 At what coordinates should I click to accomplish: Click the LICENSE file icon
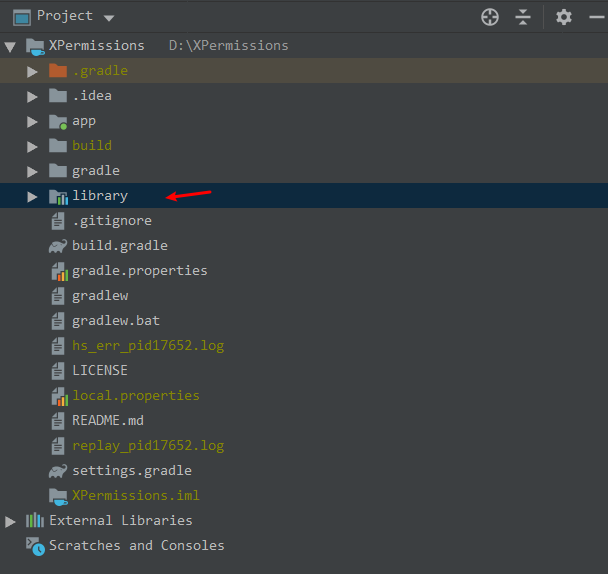(58, 371)
